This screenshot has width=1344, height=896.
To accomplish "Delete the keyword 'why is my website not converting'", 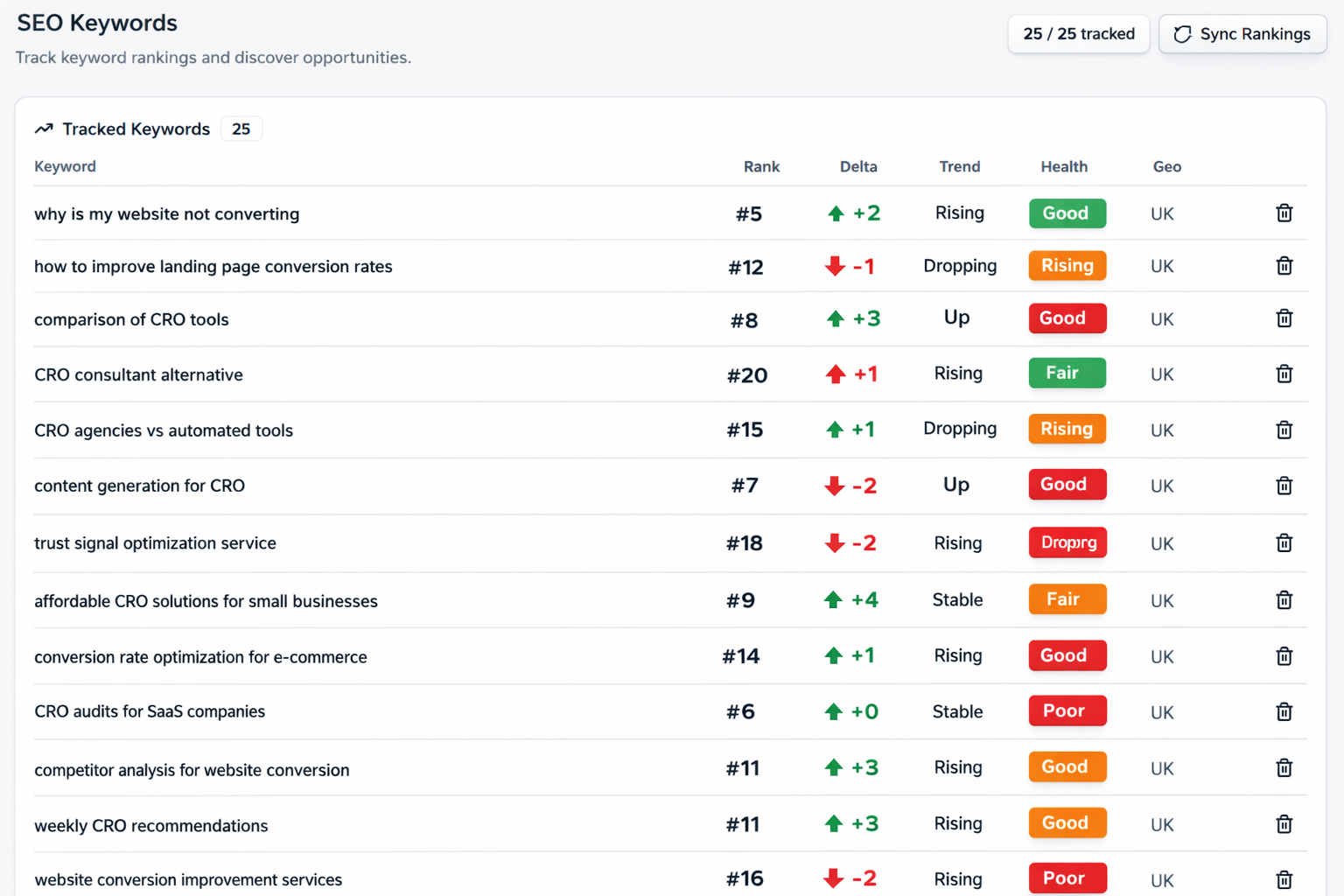I will click(x=1284, y=213).
